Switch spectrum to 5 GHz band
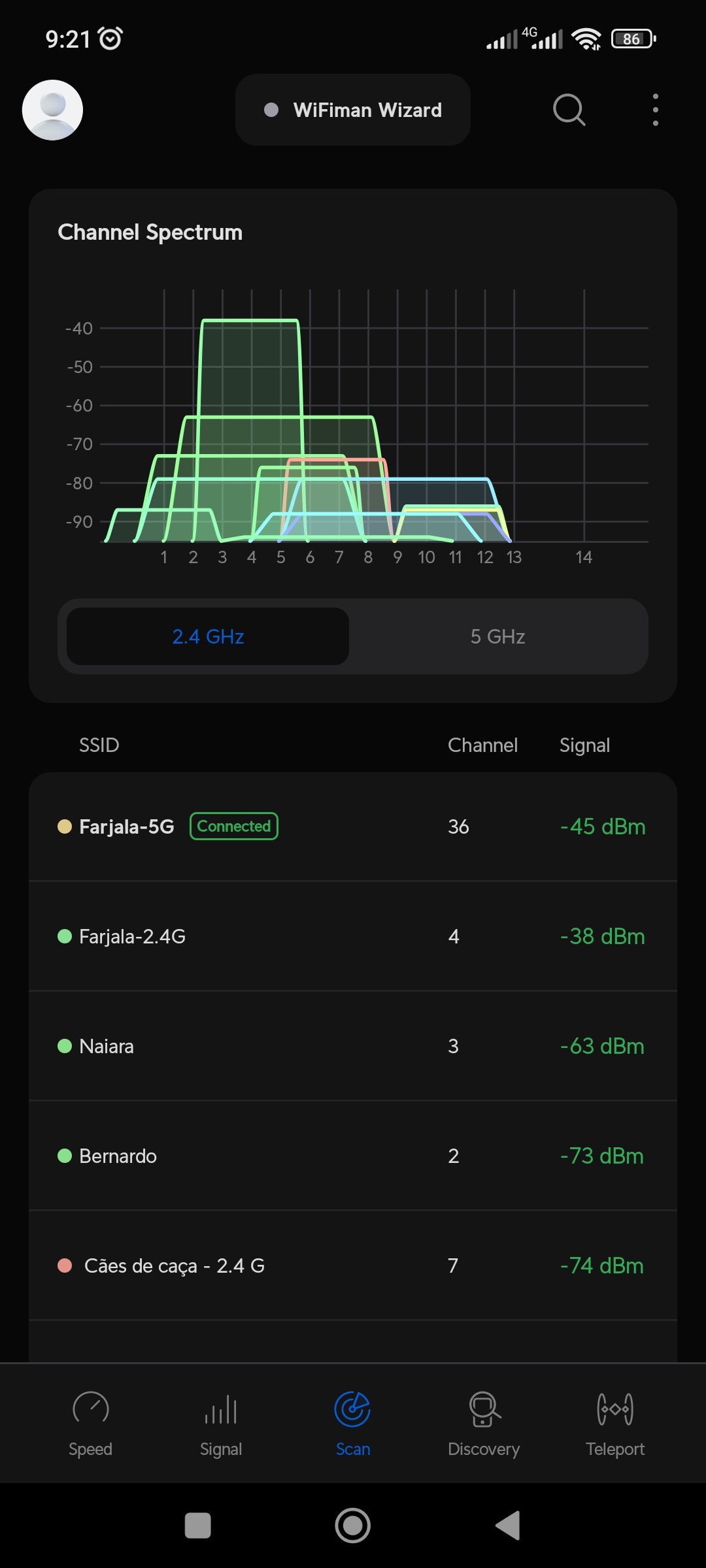Viewport: 706px width, 1568px height. click(x=497, y=636)
